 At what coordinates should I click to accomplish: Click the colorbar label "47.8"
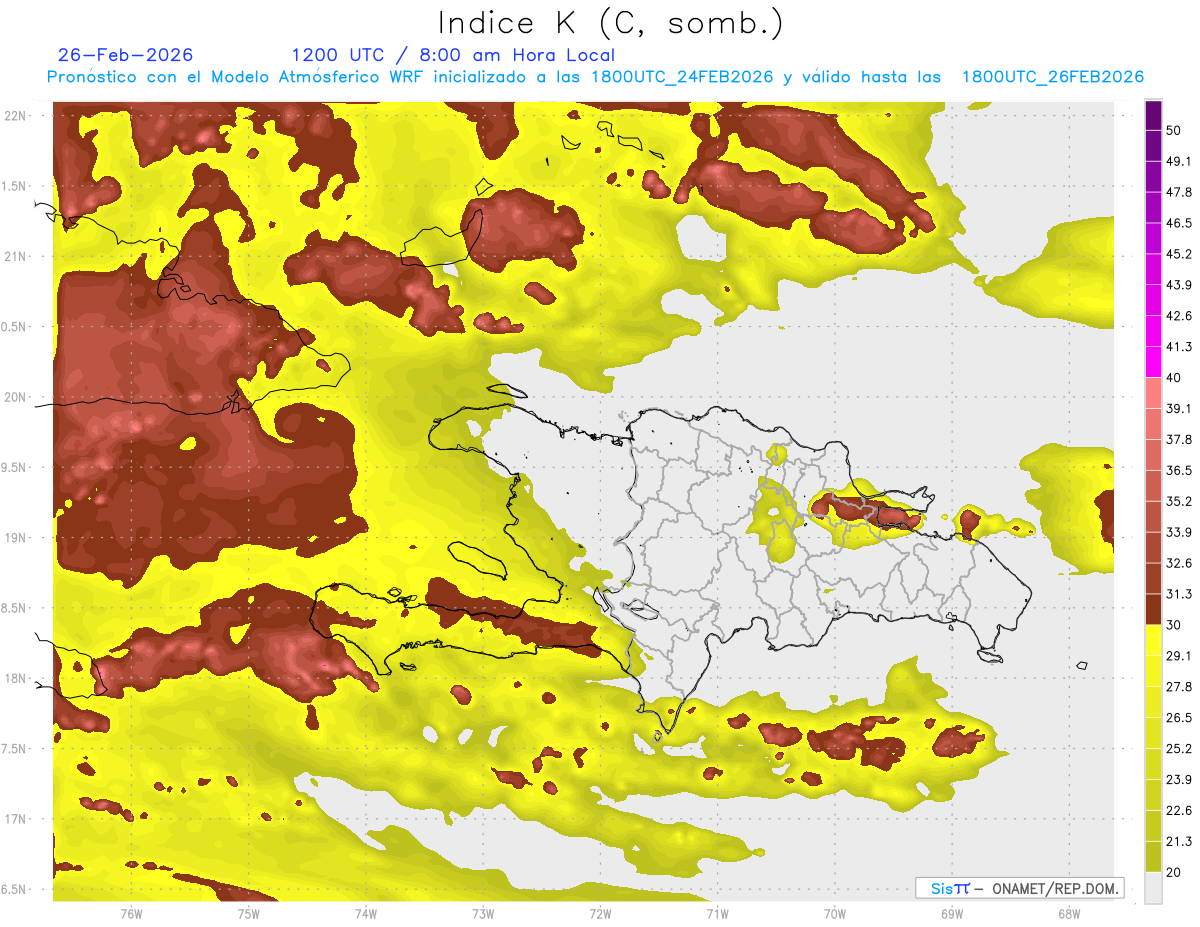(x=1179, y=192)
